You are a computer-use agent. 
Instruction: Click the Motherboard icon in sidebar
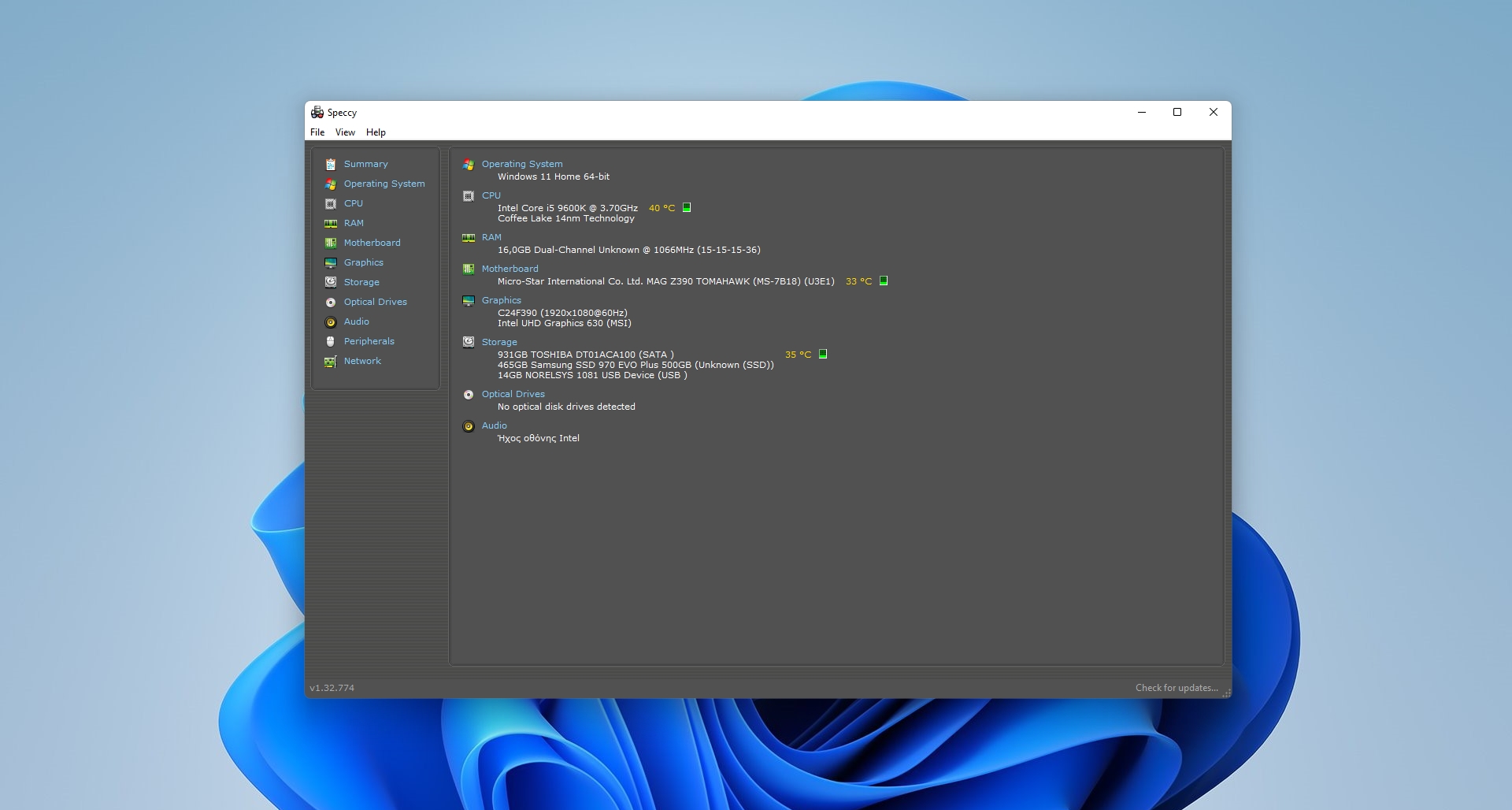(x=331, y=243)
